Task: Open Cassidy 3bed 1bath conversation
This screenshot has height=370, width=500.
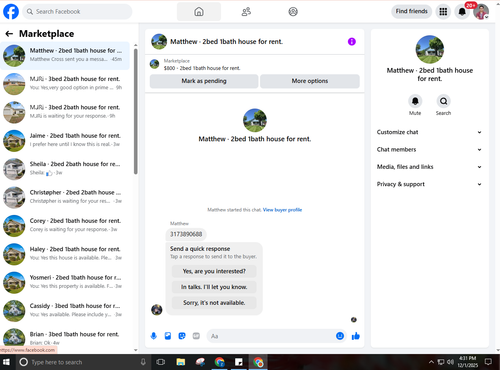Action: coord(65,311)
